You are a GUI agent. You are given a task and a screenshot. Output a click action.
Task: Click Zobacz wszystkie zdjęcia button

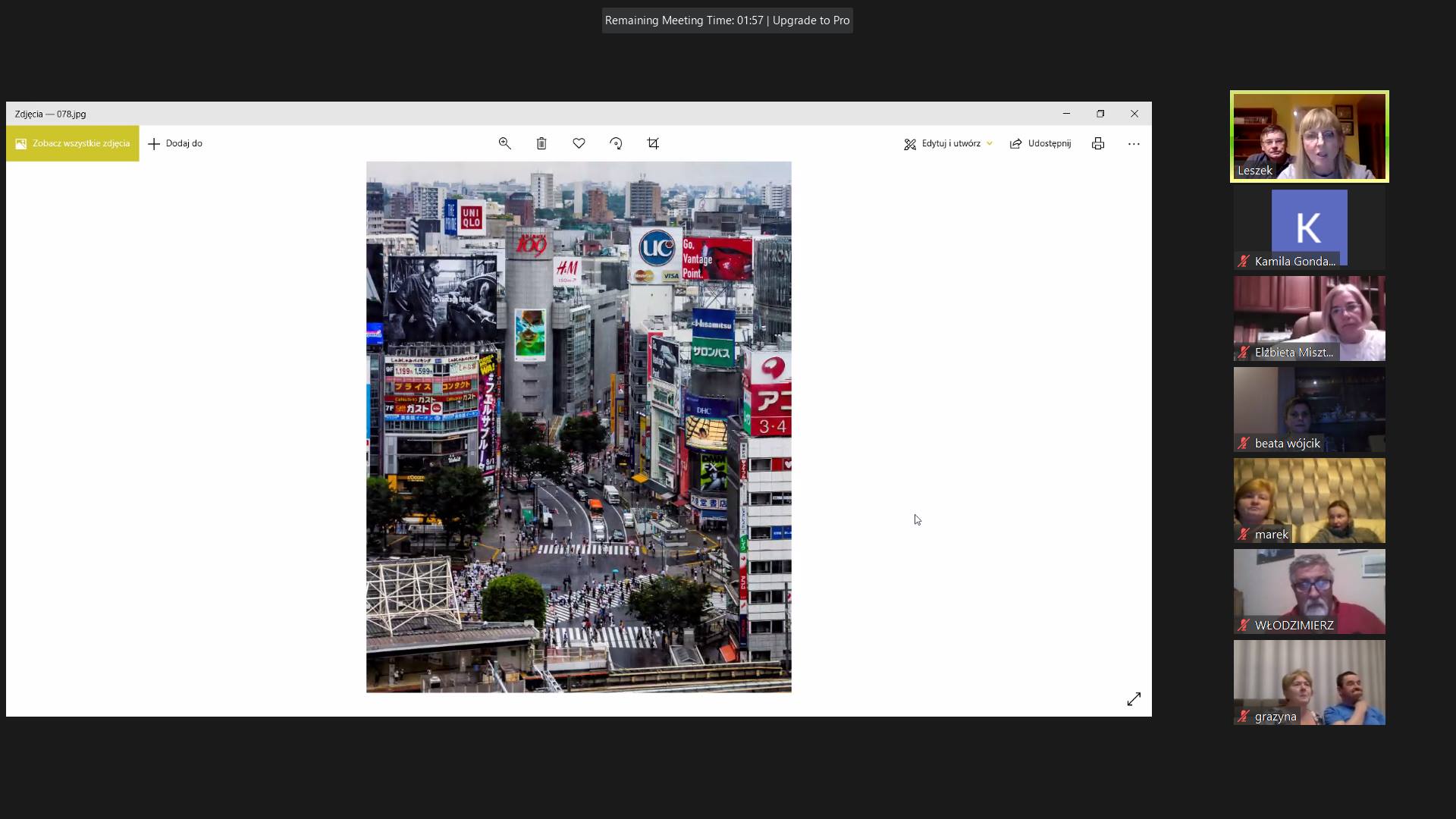(x=73, y=143)
